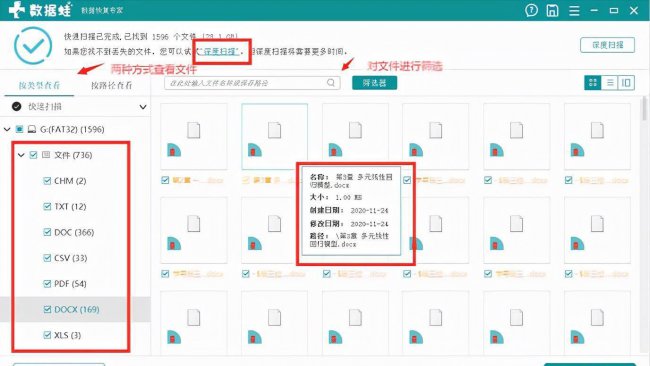The width and height of the screenshot is (650, 366).
Task: Toggle DOCX (169) checkbox
Action: click(47, 309)
